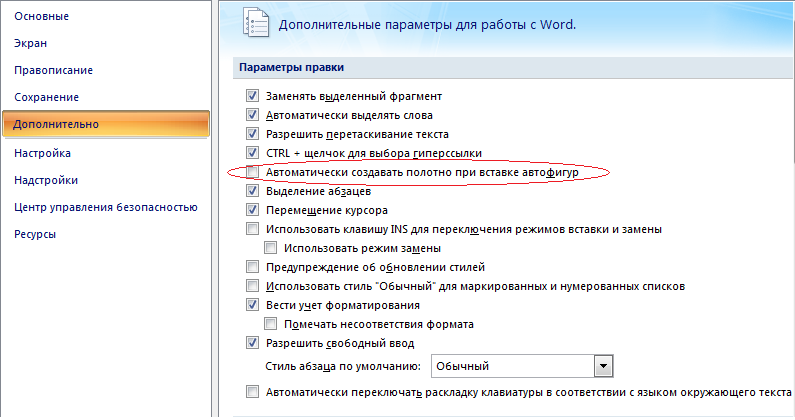Open the Настройка category
The width and height of the screenshot is (795, 420).
tap(42, 153)
